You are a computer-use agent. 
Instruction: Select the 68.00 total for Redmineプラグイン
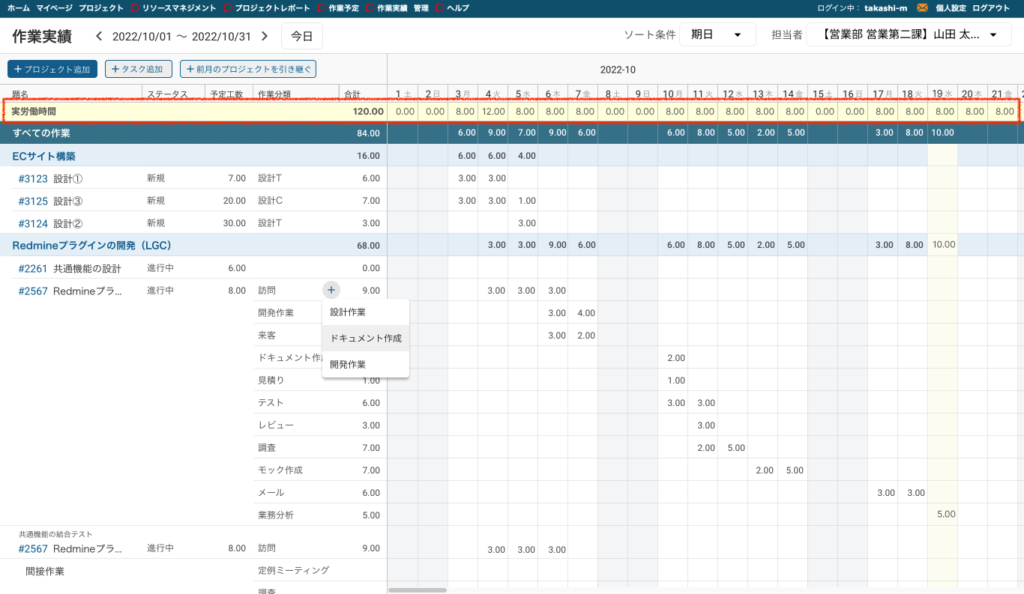tap(368, 245)
